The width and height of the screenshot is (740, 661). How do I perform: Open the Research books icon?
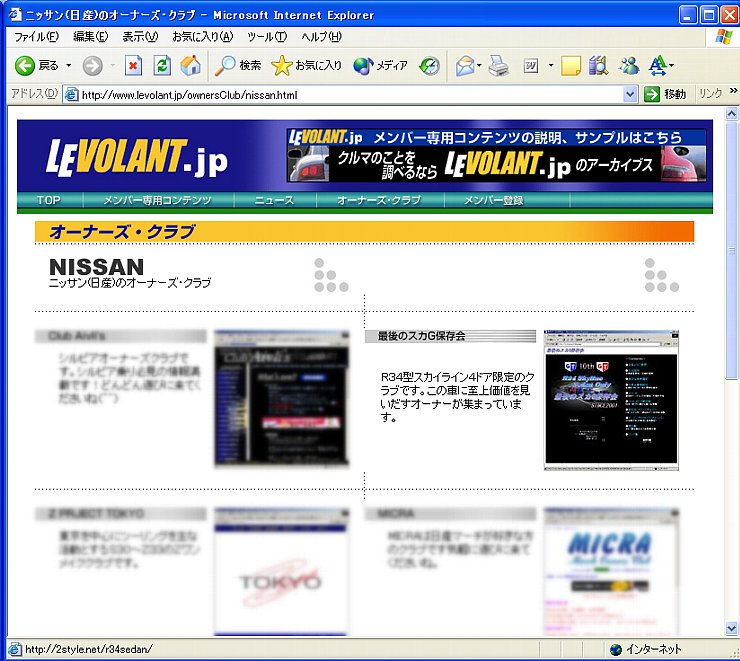(598, 66)
